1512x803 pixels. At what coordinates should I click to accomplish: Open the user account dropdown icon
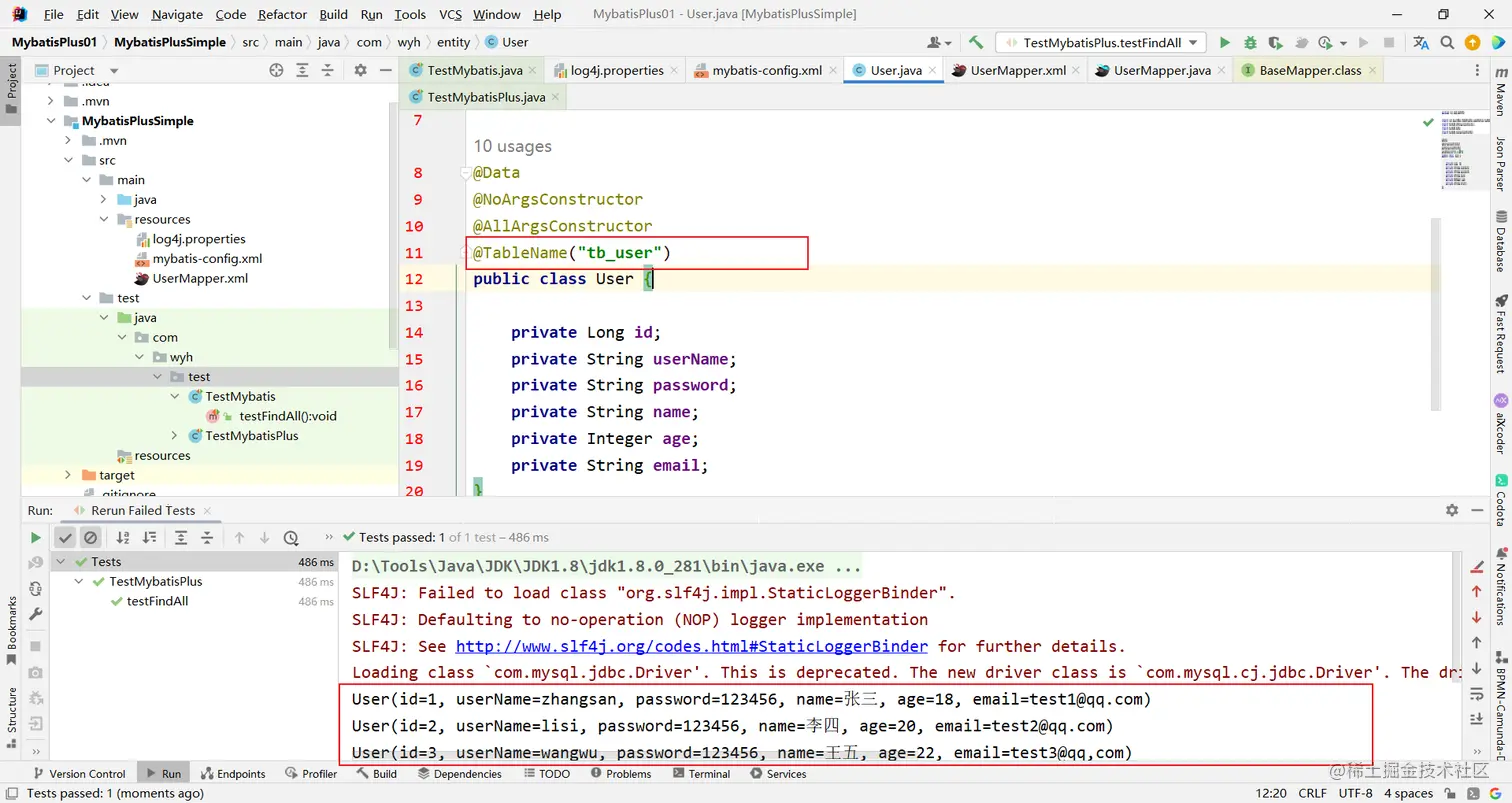click(x=939, y=43)
